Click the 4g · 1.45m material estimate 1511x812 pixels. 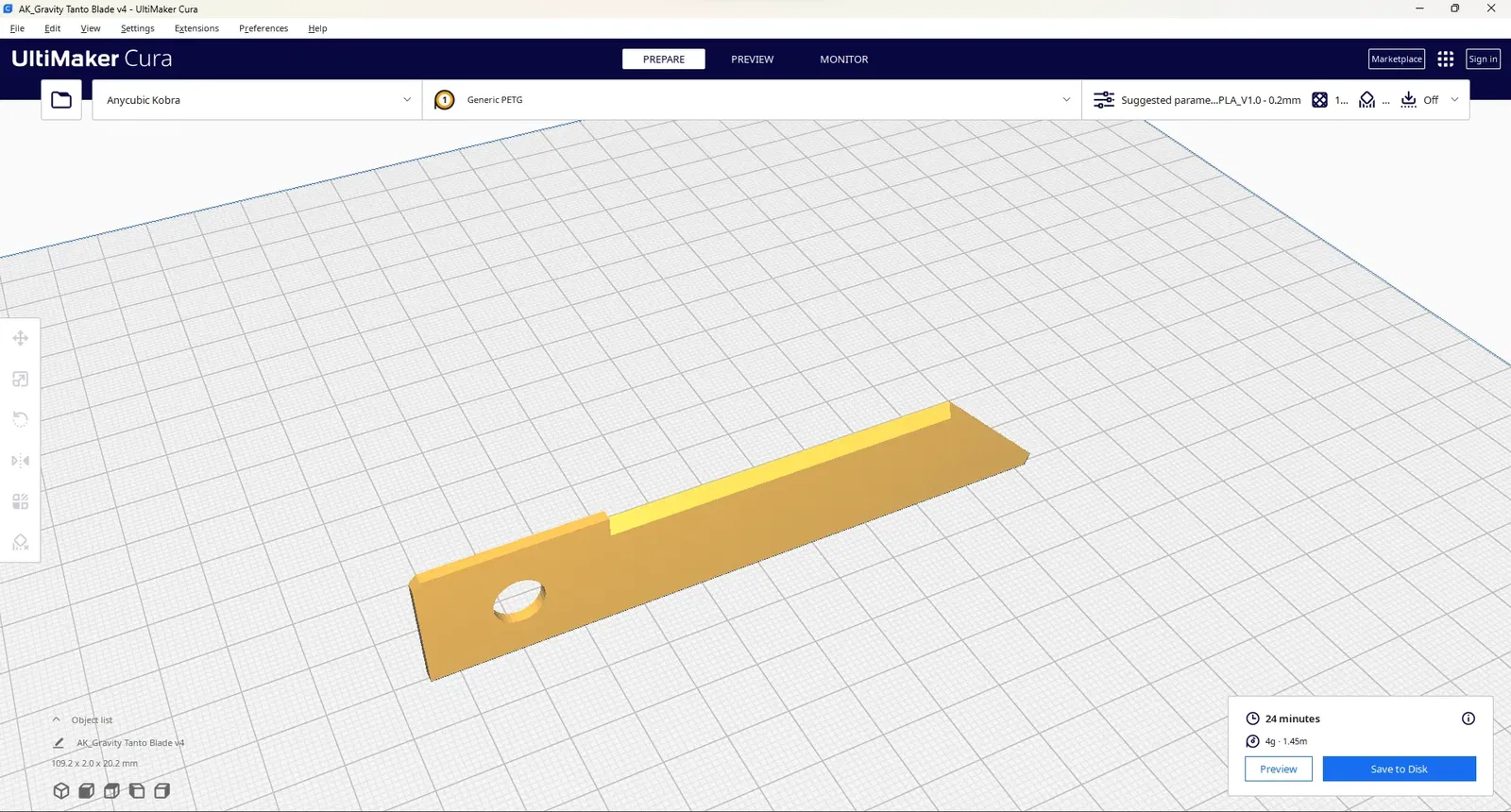pyautogui.click(x=1286, y=741)
